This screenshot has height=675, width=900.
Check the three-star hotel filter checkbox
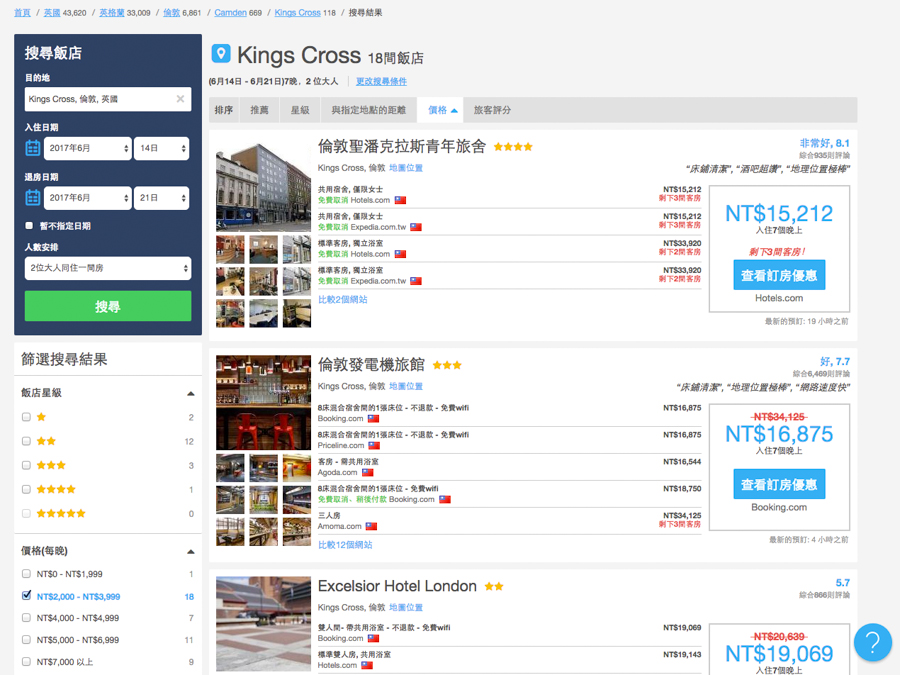[26, 465]
